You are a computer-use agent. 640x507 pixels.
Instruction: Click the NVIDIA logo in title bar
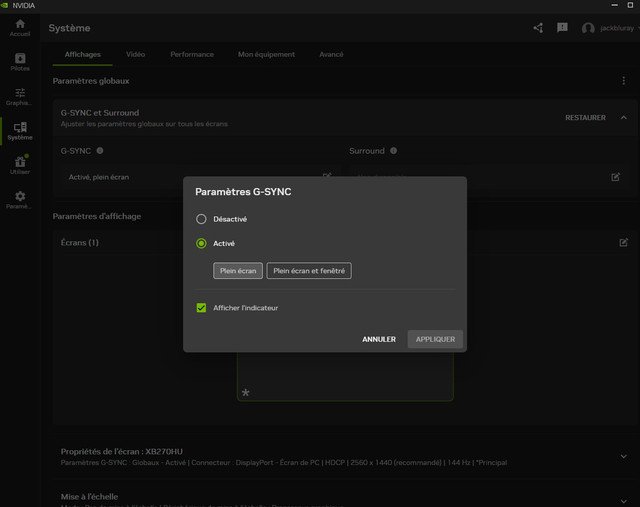[x=5, y=5]
